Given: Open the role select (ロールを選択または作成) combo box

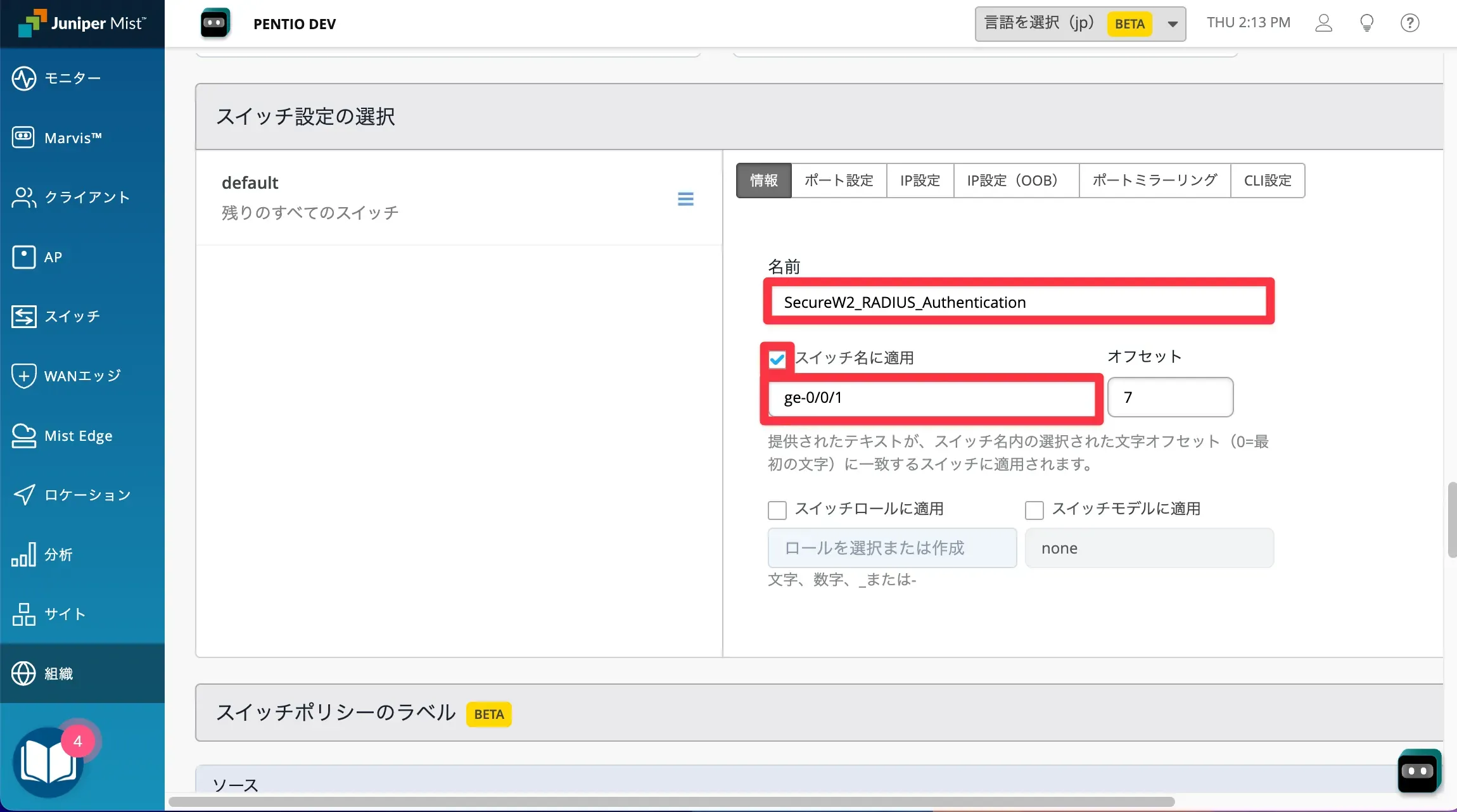Looking at the screenshot, I should tap(892, 548).
